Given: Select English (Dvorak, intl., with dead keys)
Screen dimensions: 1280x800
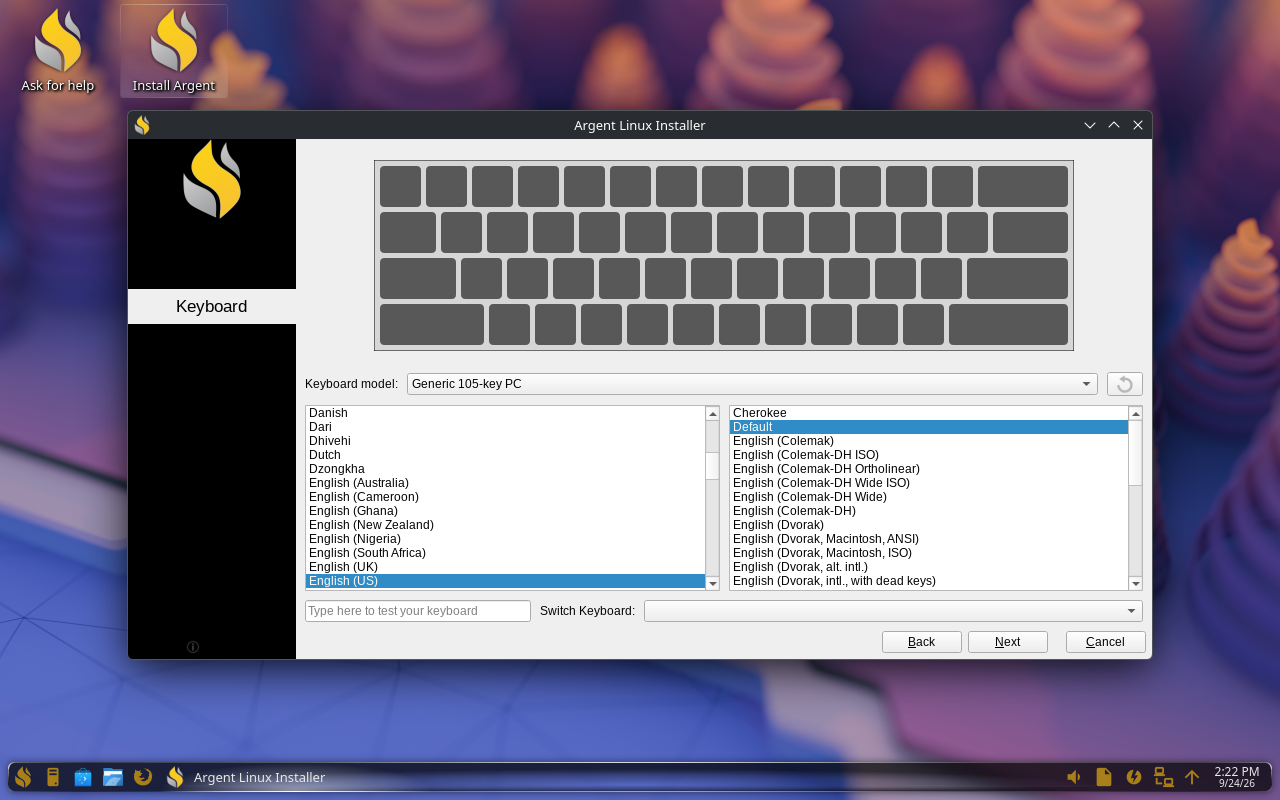Looking at the screenshot, I should click(928, 581).
